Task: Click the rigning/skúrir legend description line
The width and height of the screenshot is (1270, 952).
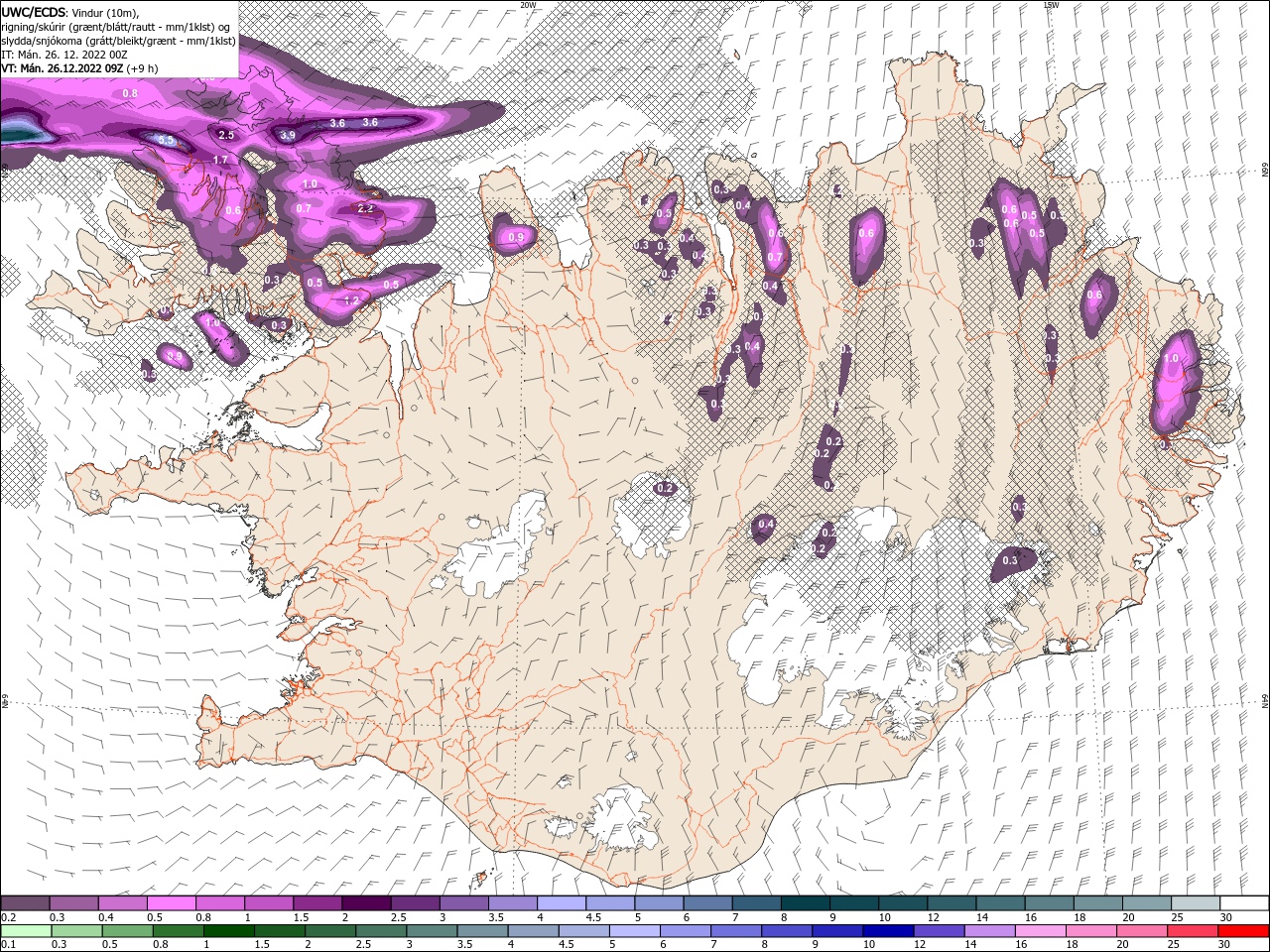Action: (x=115, y=26)
